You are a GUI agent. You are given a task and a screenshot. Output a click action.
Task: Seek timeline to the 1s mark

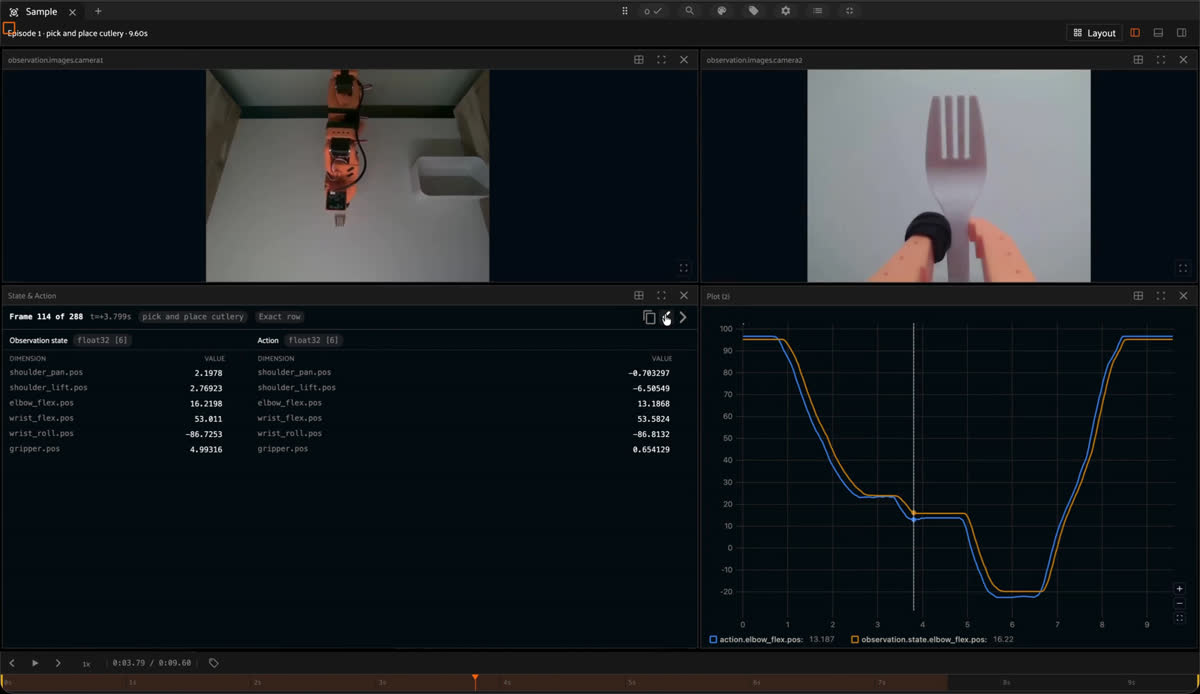click(x=132, y=683)
